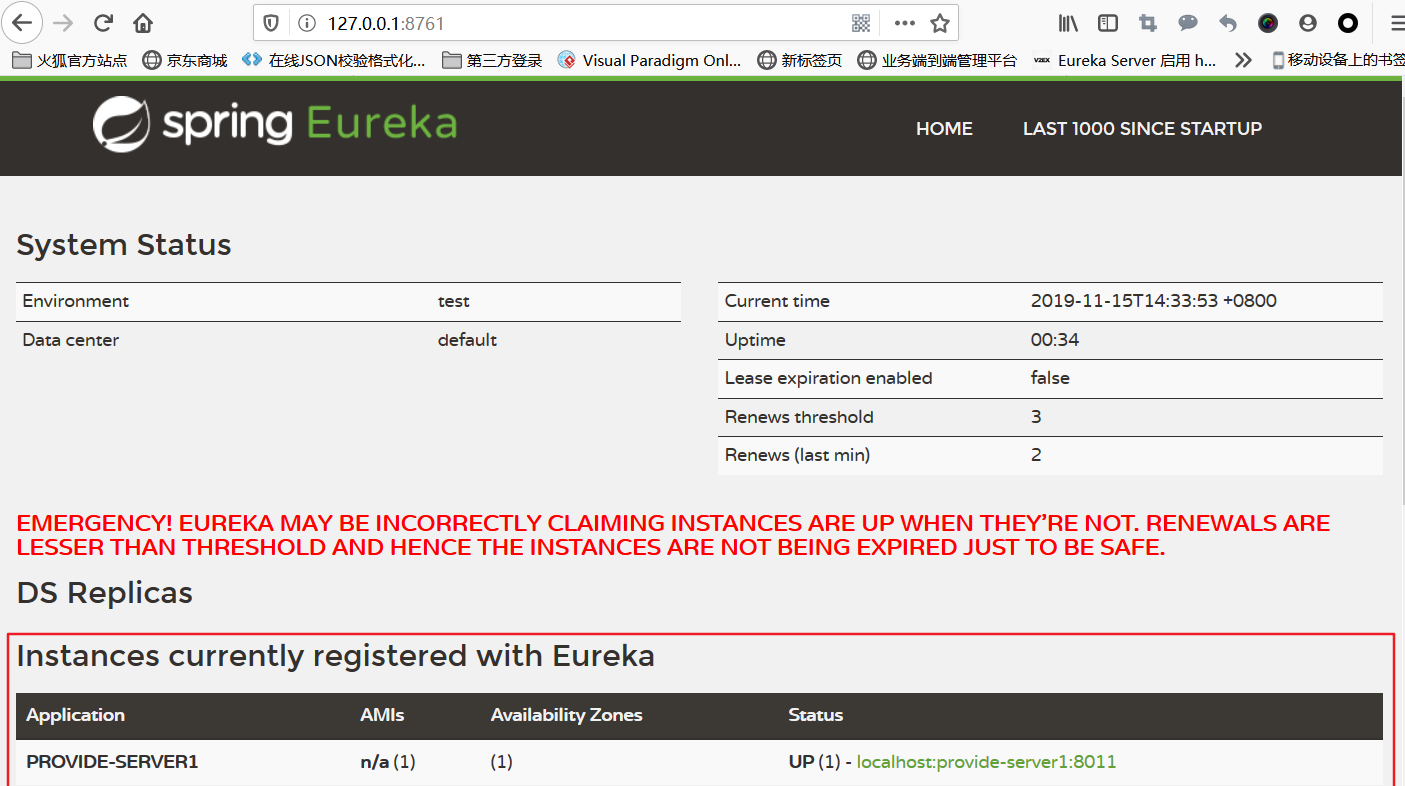Open the Eureka Server 启用 bookmark

click(x=1125, y=60)
